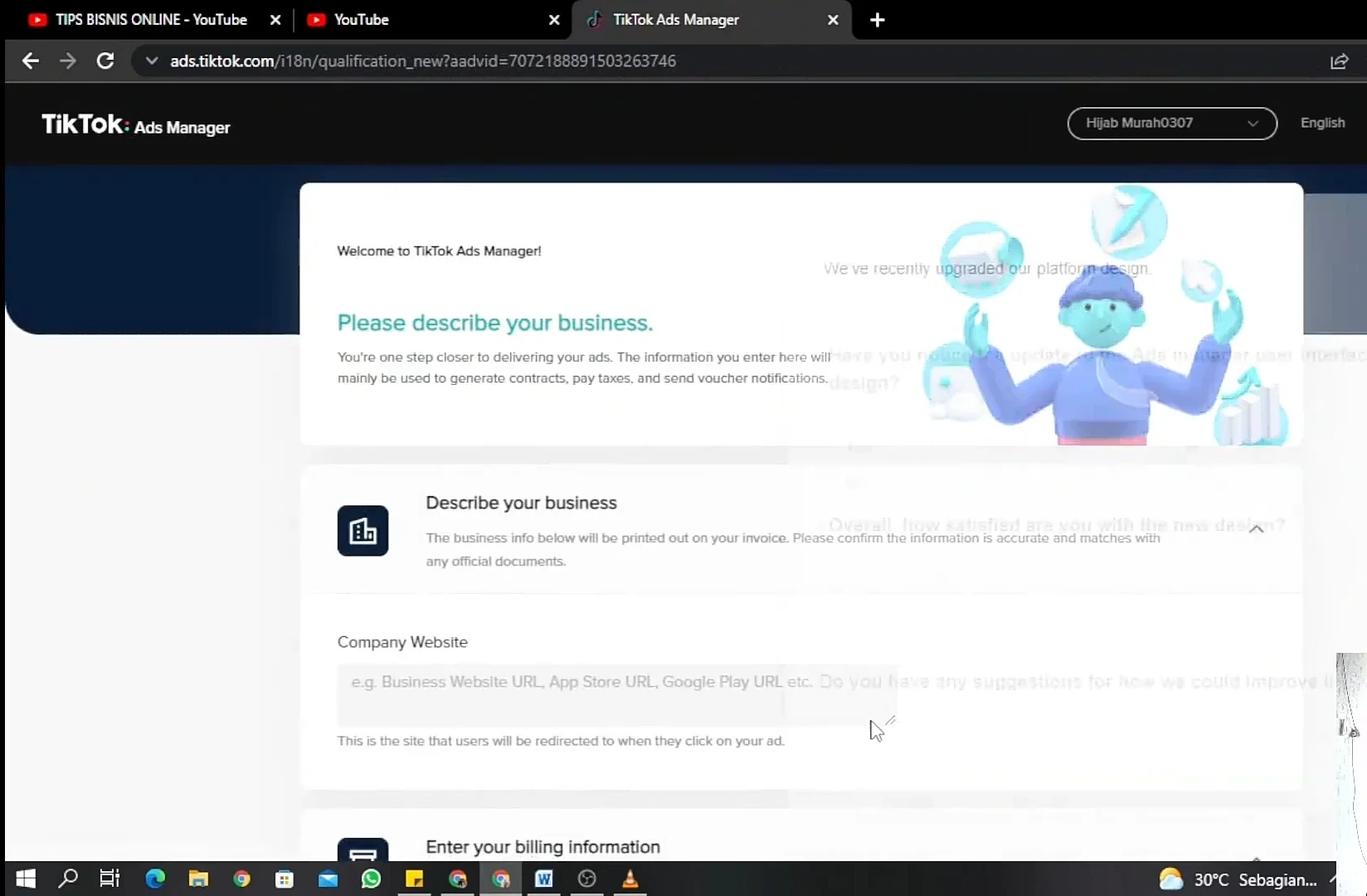
Task: Click the billing card icon
Action: point(362,850)
